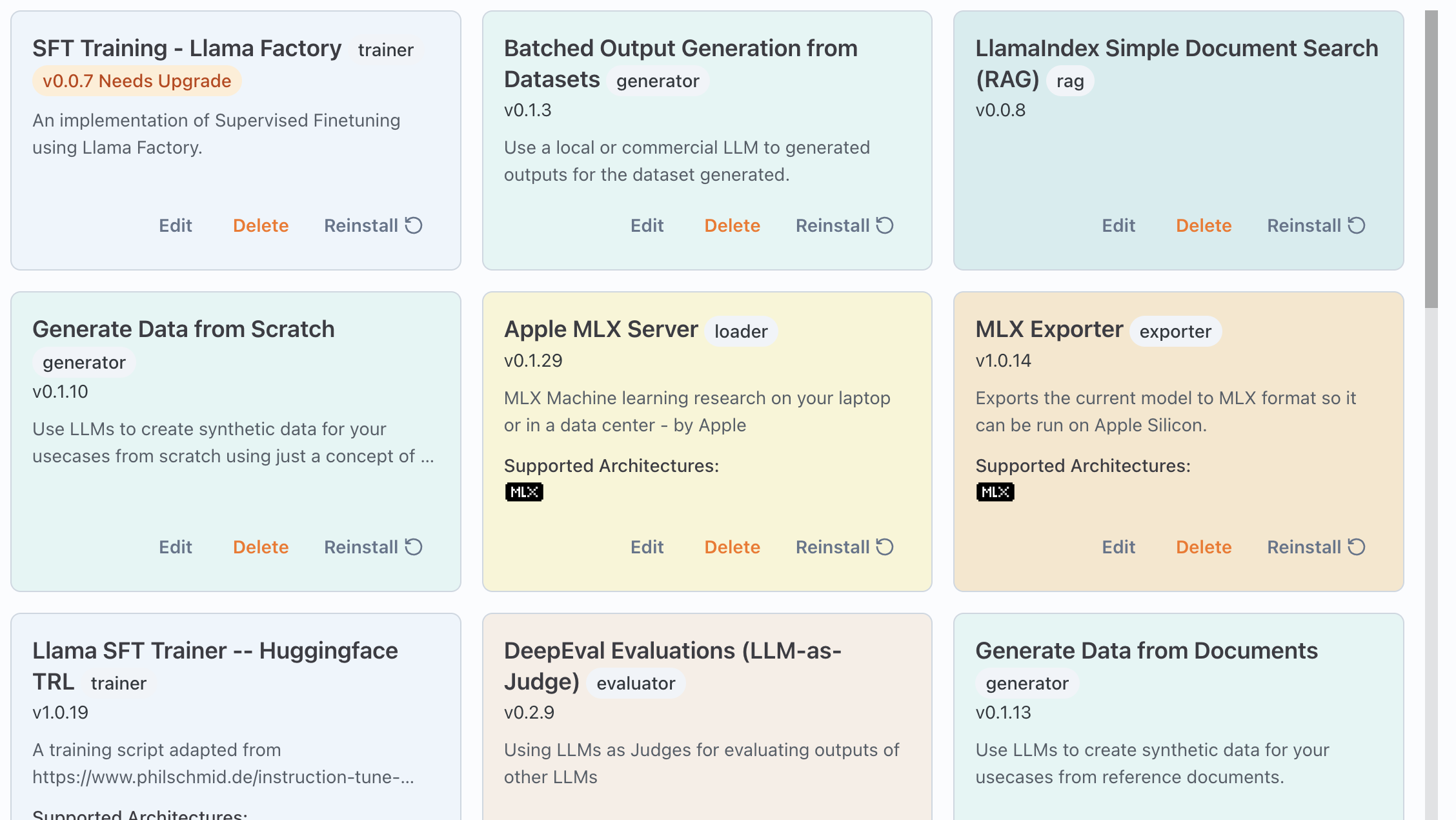Delete the MLX Exporter plugin

coord(1204,547)
